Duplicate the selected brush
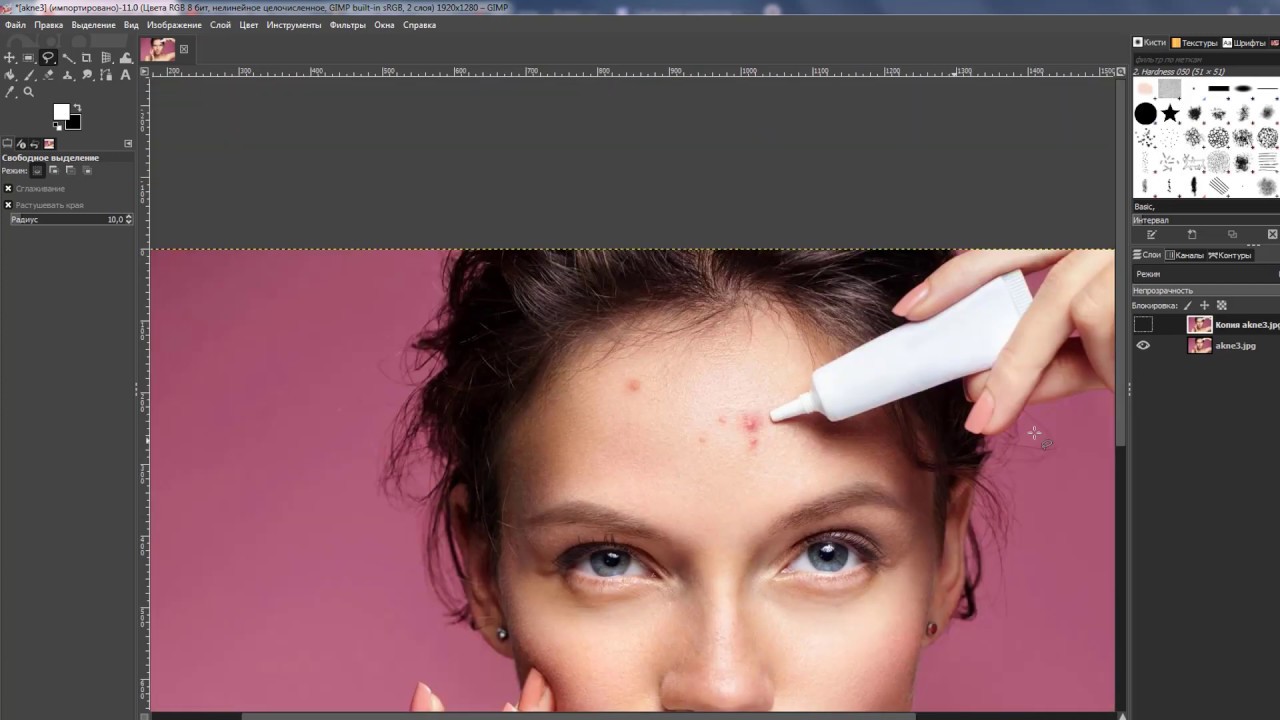1280x720 pixels. coord(1232,234)
